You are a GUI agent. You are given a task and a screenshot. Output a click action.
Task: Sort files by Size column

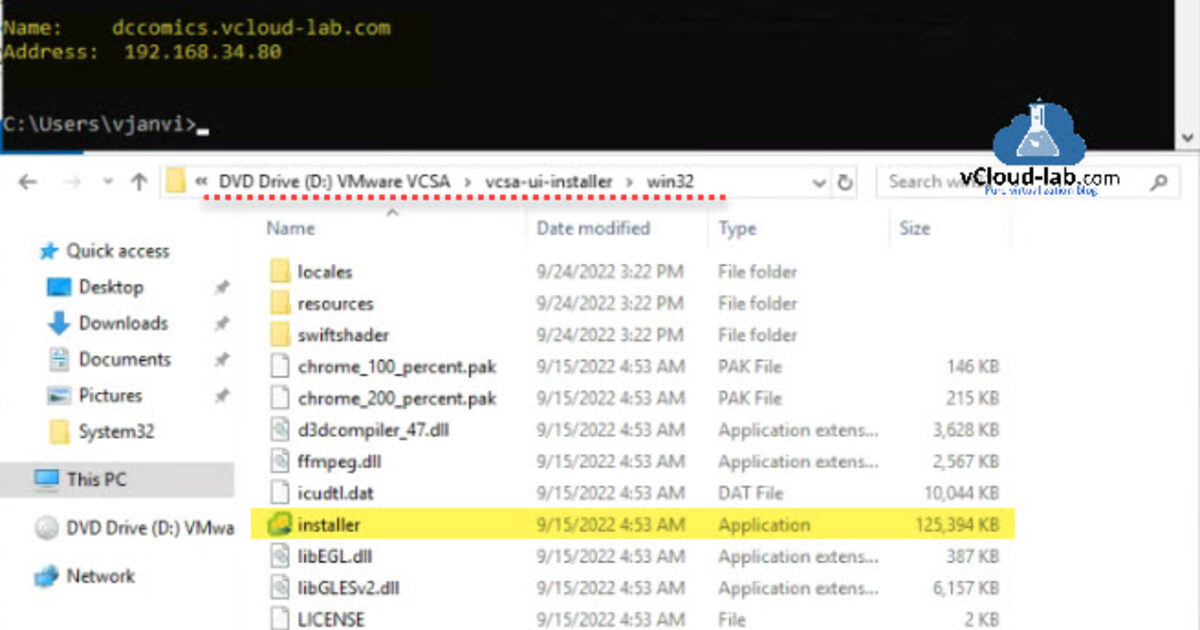[914, 228]
